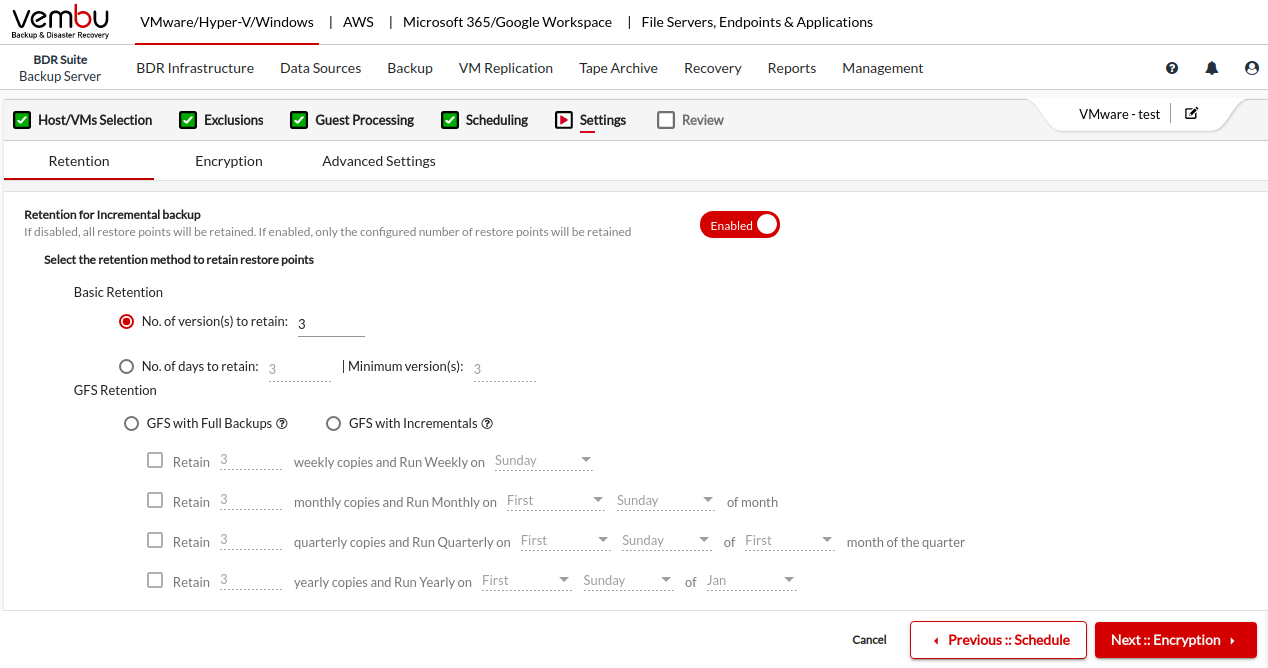Open the Recovery menu

(712, 68)
